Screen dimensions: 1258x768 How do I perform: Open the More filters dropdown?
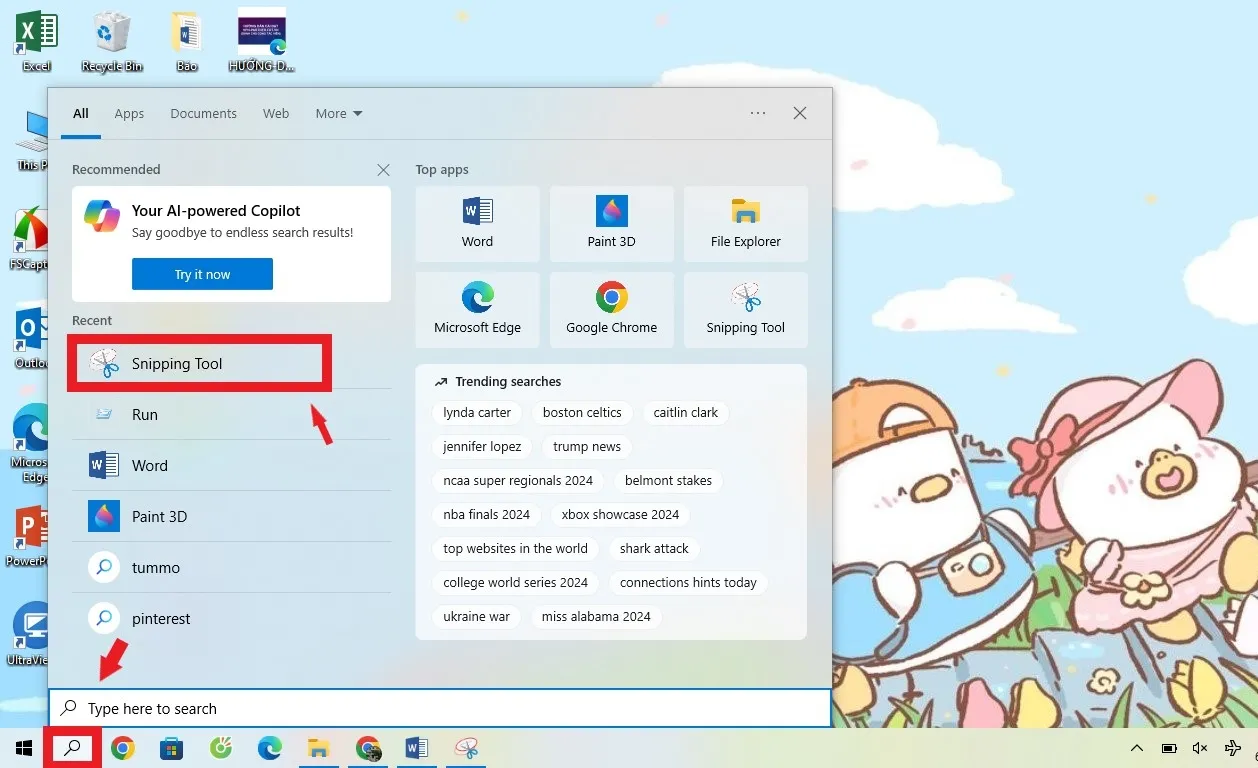[x=338, y=113]
